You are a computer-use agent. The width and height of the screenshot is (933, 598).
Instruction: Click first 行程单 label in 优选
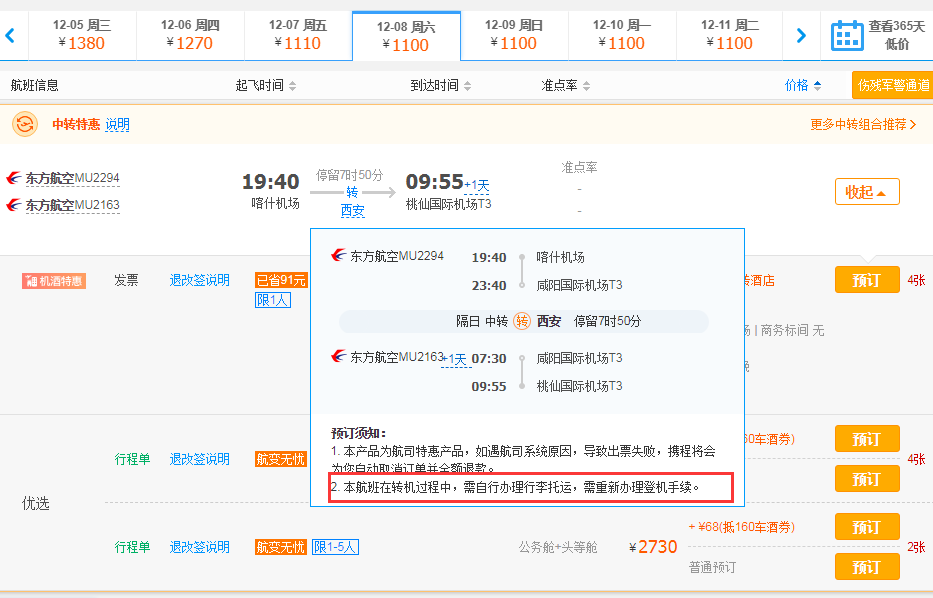point(132,459)
